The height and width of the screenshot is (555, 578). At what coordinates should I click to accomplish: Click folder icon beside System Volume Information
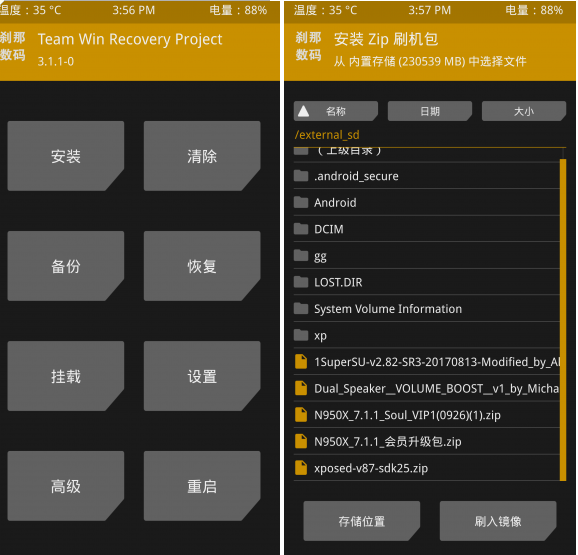[x=301, y=308]
